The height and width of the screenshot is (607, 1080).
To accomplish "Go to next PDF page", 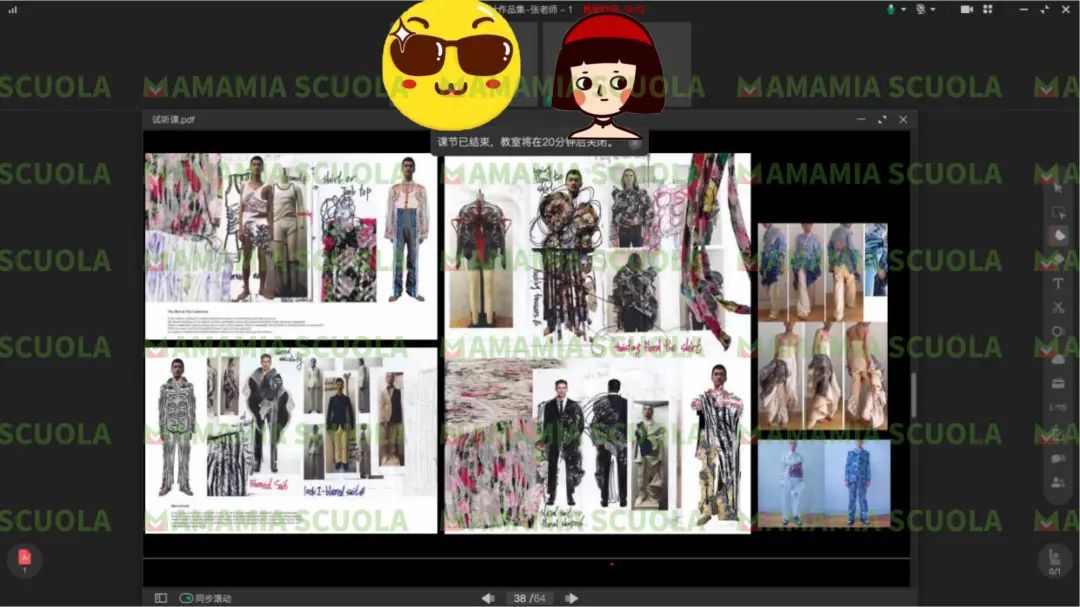I will click(571, 598).
